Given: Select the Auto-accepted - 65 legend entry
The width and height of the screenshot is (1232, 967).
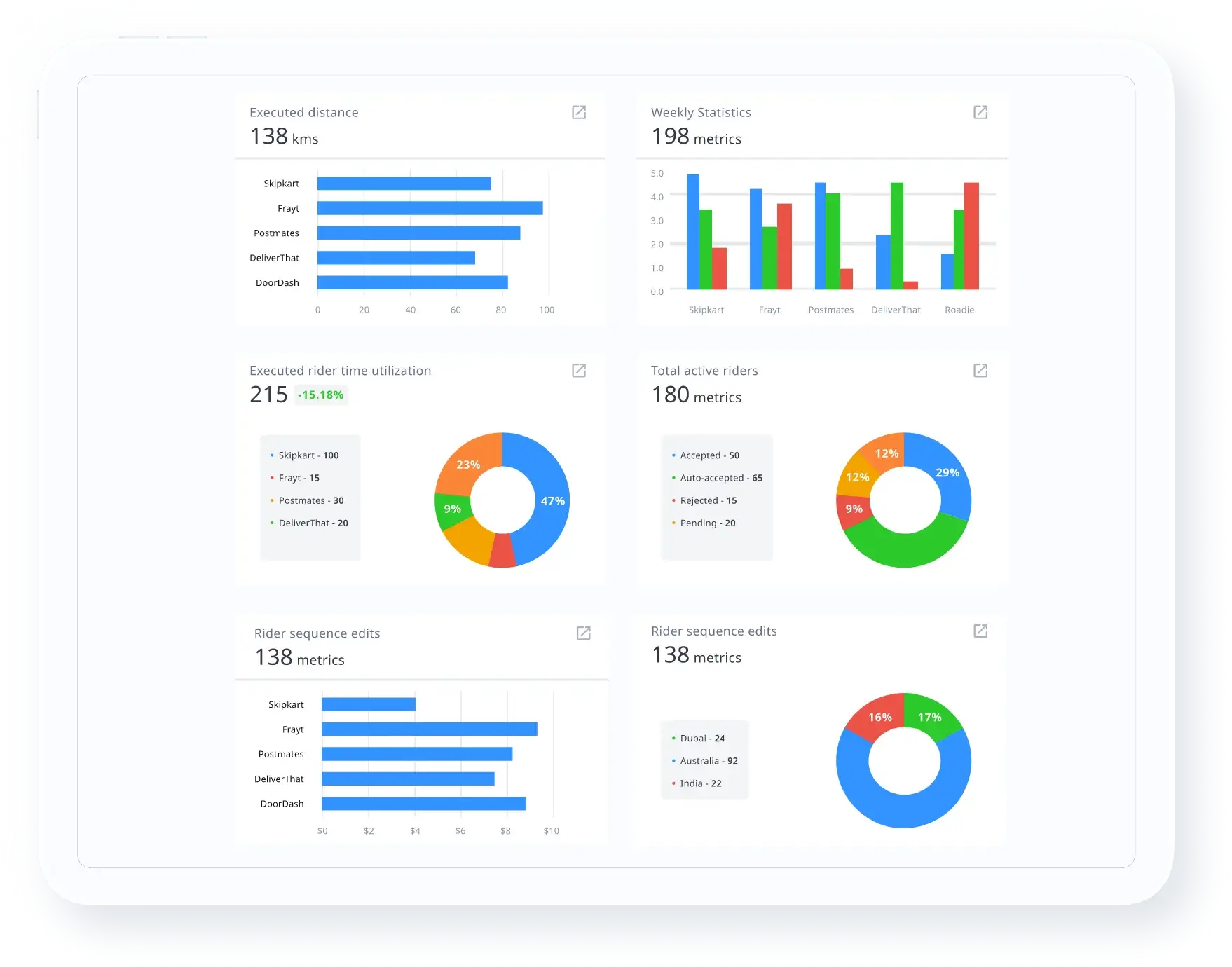Looking at the screenshot, I should pos(720,478).
